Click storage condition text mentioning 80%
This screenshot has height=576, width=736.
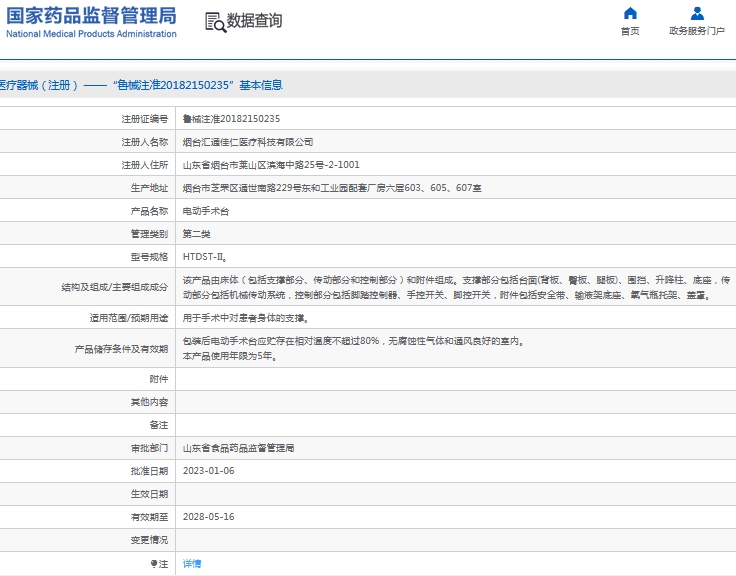point(353,341)
